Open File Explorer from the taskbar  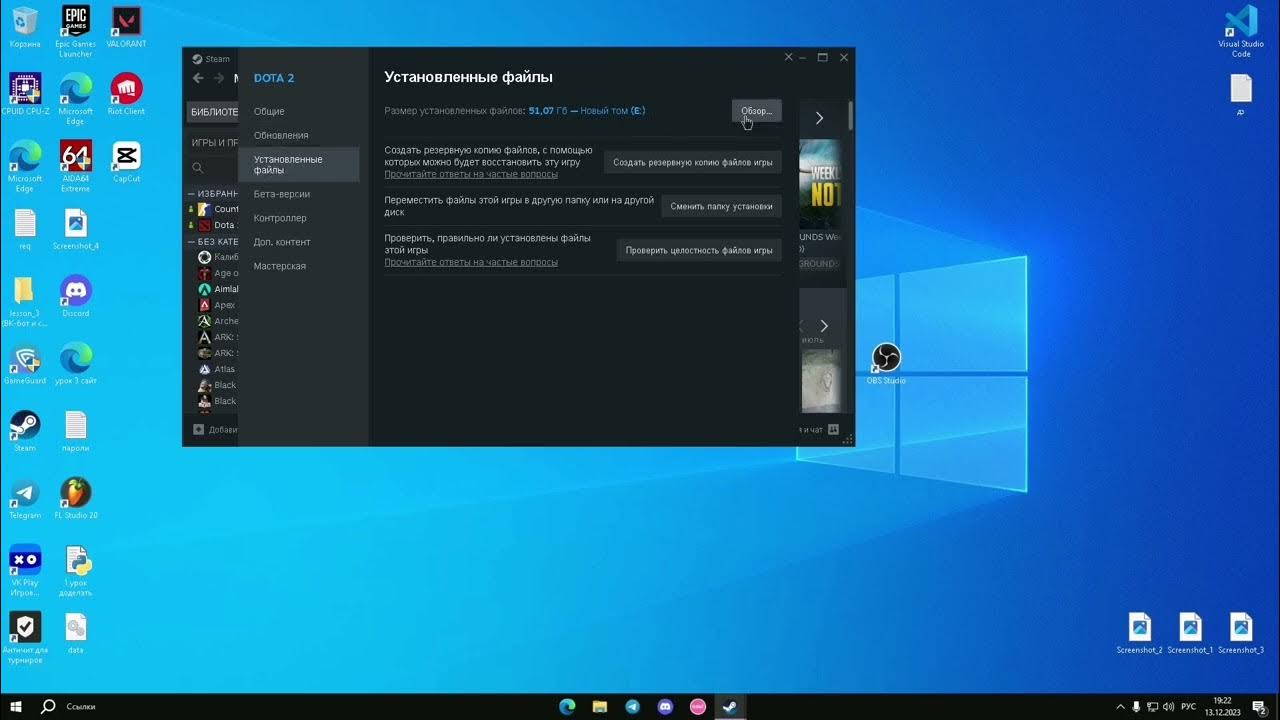point(599,707)
